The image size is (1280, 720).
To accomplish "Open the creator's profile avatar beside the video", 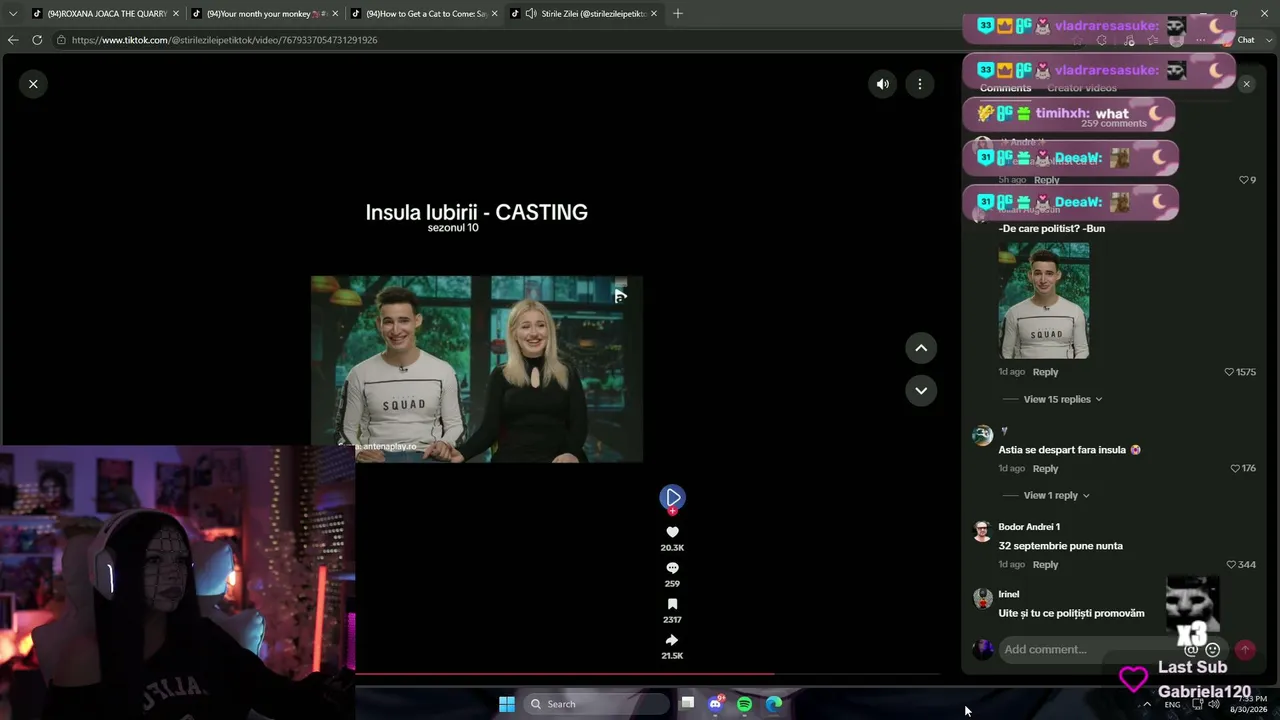I will pyautogui.click(x=672, y=497).
